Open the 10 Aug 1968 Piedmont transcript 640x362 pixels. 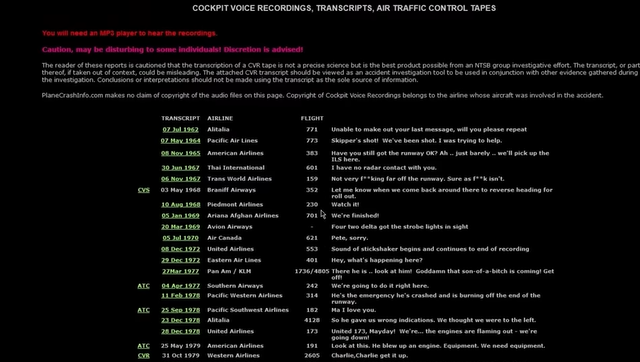(x=180, y=204)
